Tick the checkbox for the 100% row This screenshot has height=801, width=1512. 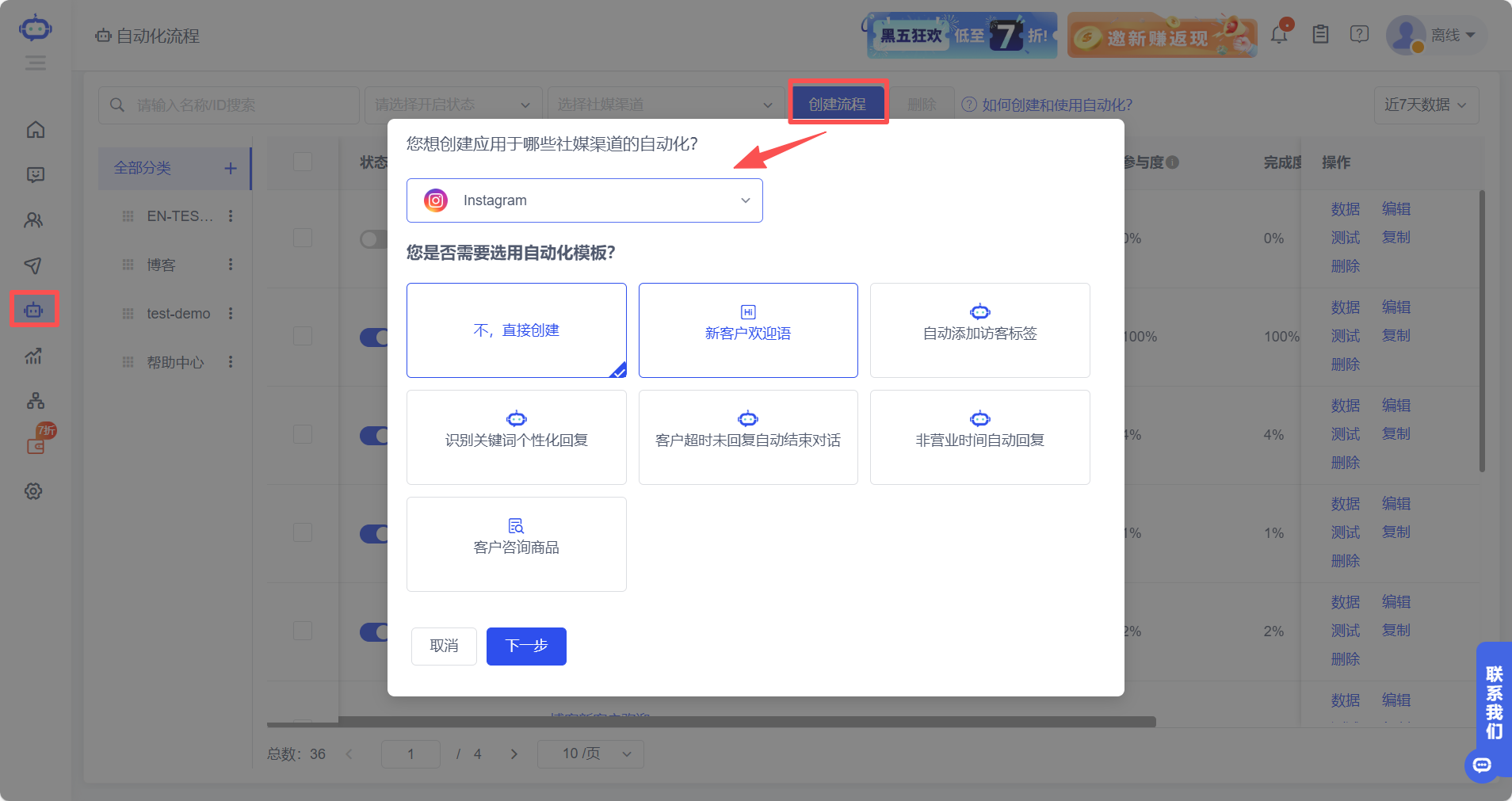coord(303,336)
